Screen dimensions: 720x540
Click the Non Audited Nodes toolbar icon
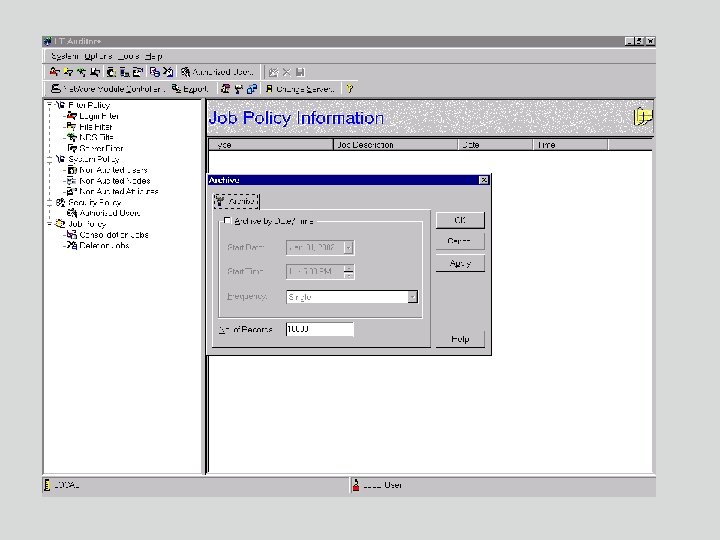click(x=124, y=72)
